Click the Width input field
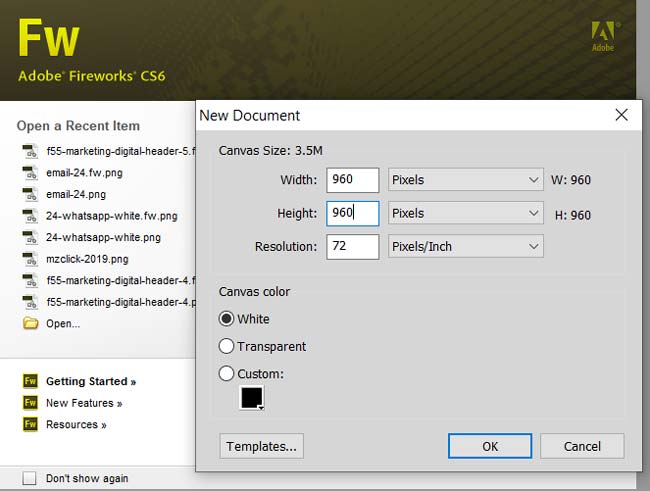 pos(353,180)
